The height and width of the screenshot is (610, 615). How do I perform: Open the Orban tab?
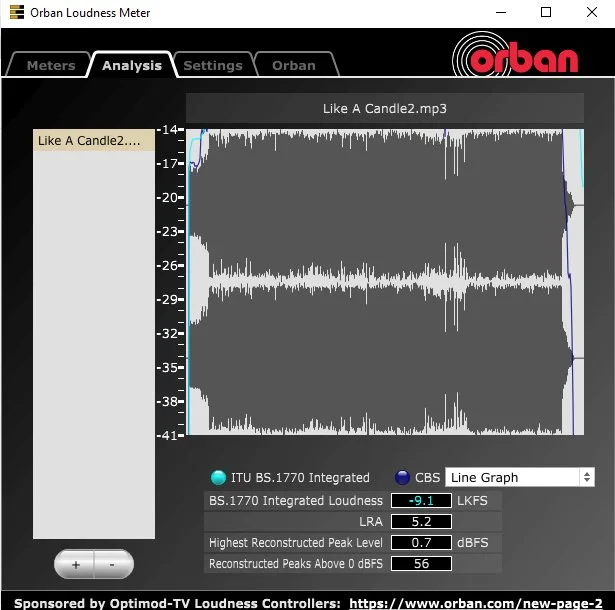(293, 65)
